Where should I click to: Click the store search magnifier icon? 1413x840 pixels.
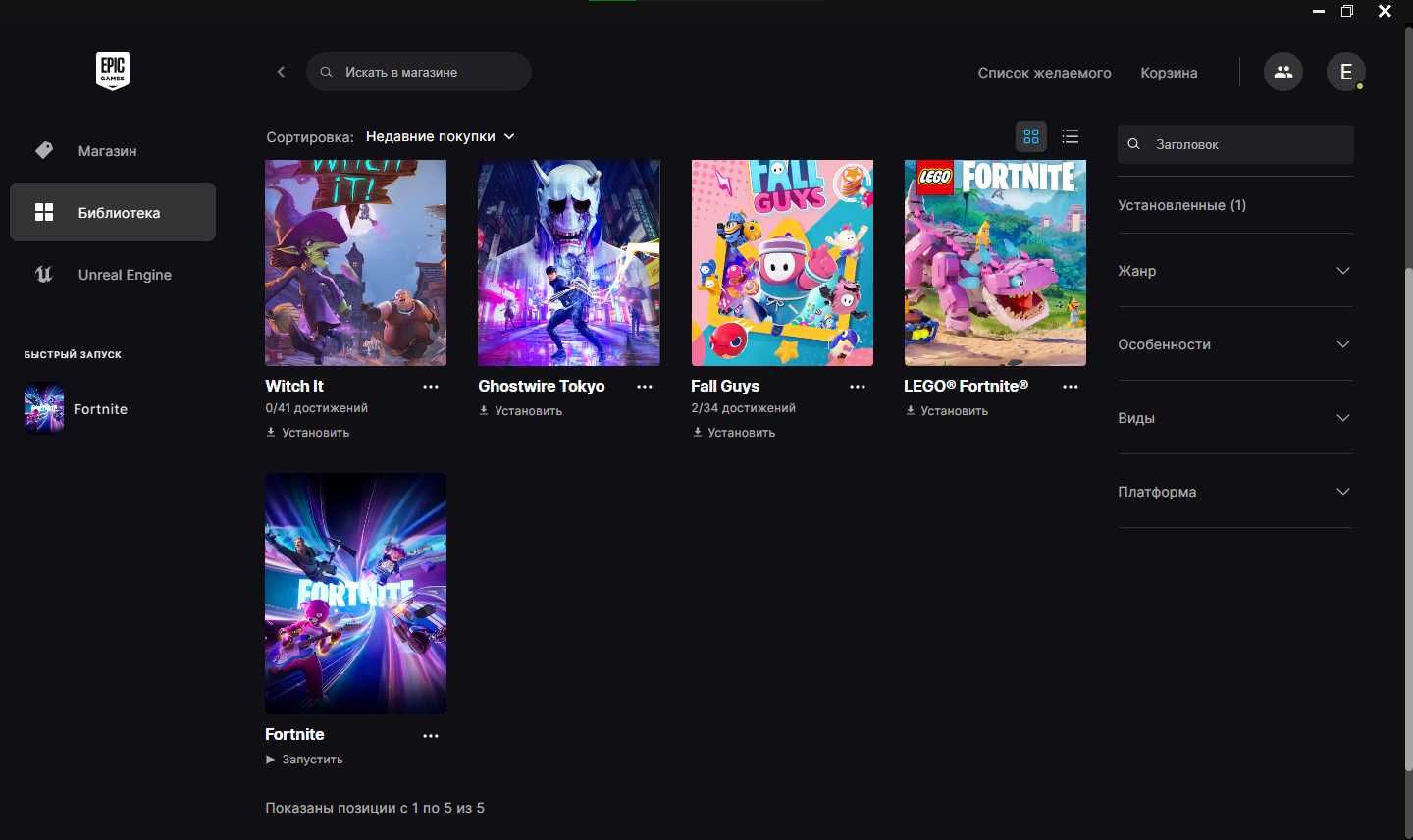[x=327, y=72]
